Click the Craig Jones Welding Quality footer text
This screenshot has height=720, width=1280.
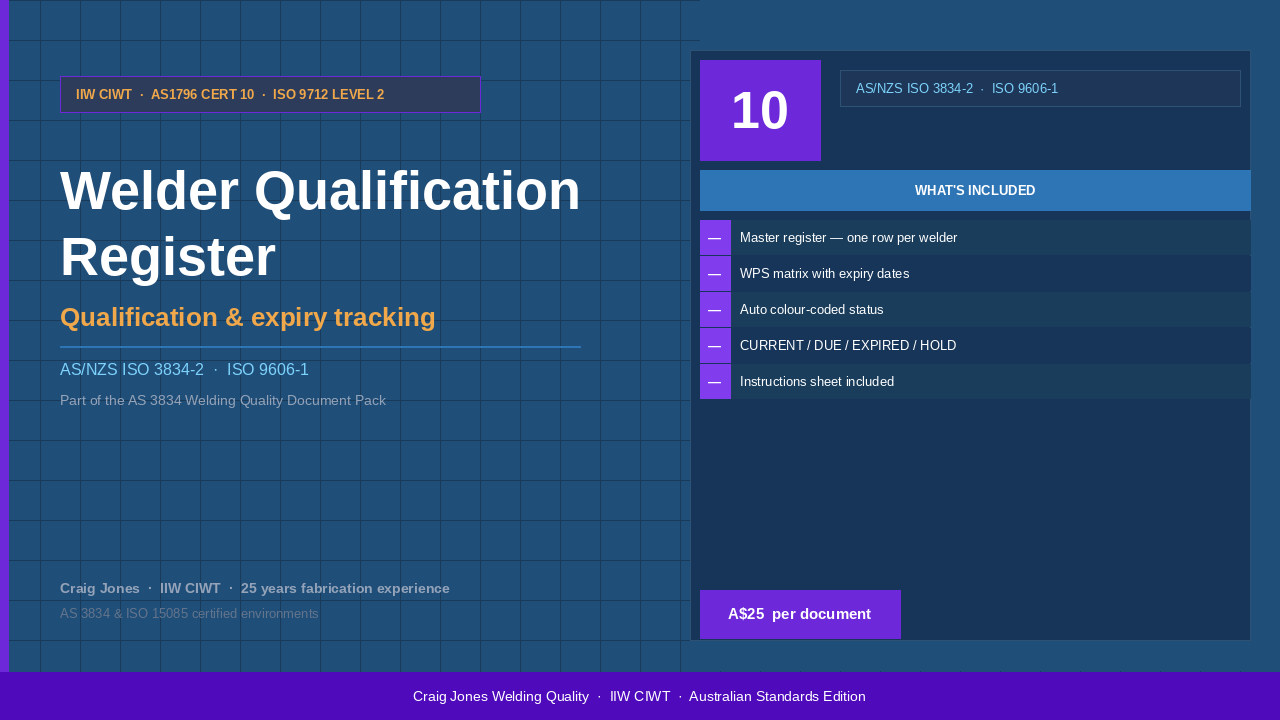(x=639, y=696)
